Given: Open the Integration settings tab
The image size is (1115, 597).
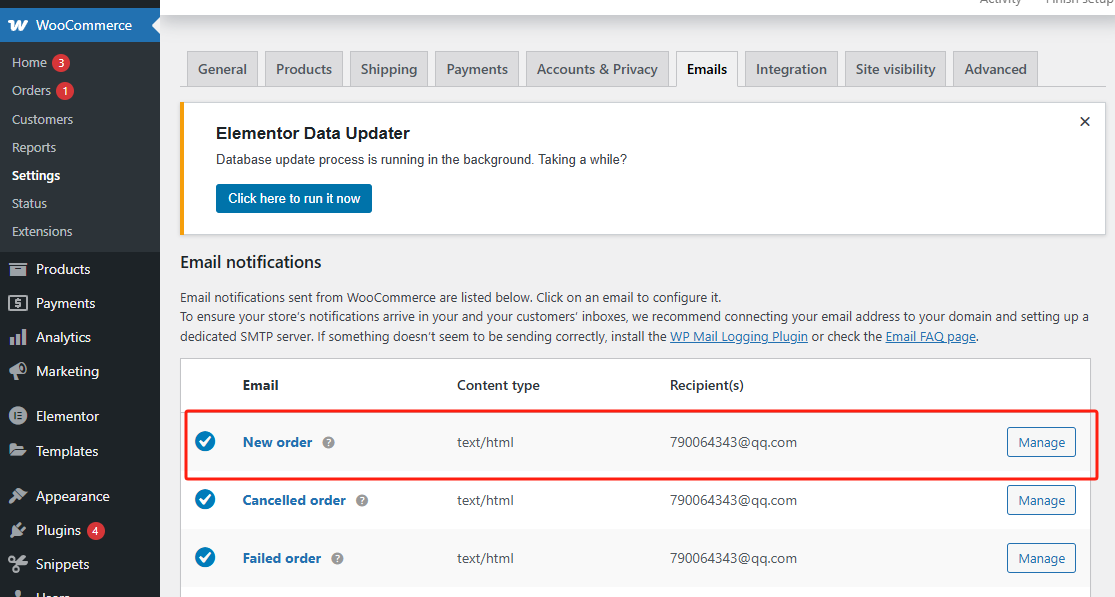Looking at the screenshot, I should tap(791, 69).
